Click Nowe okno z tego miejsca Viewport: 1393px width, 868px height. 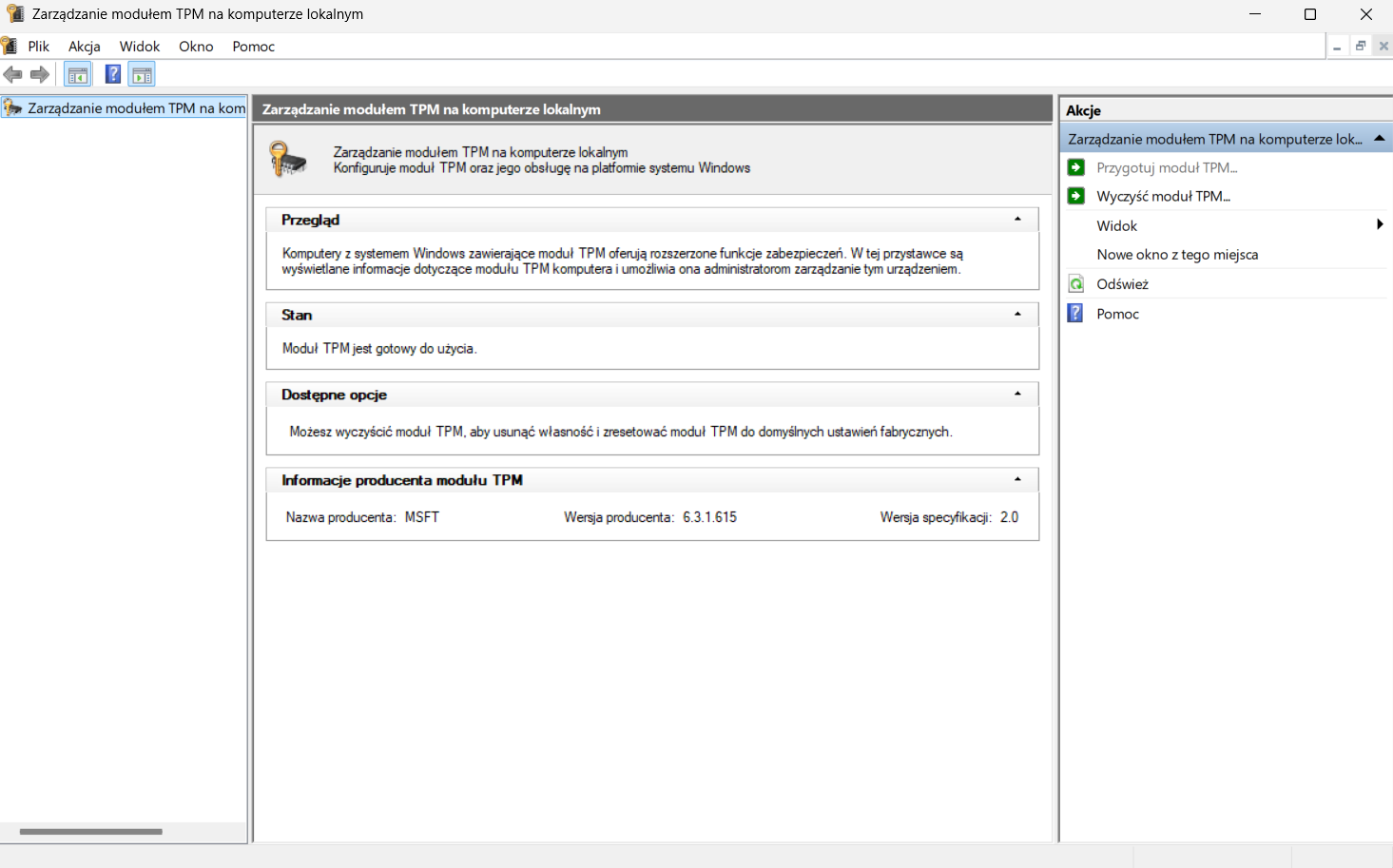point(1177,254)
